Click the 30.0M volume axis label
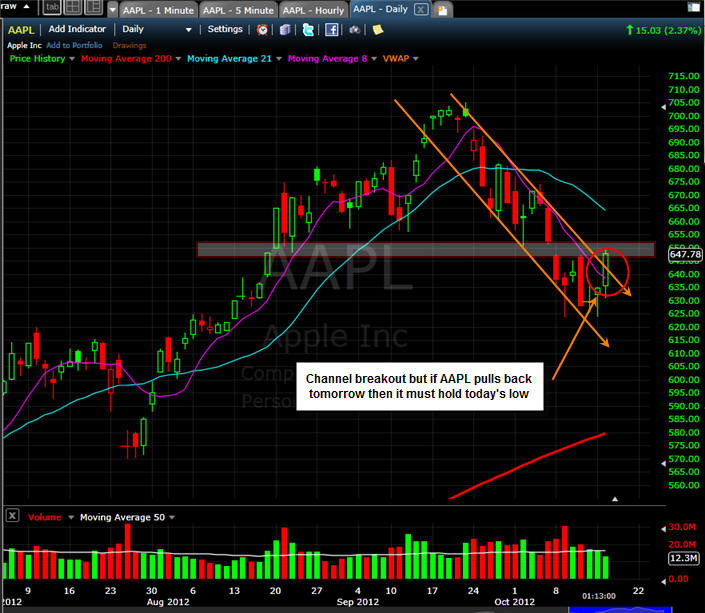705x613 pixels. coord(682,527)
